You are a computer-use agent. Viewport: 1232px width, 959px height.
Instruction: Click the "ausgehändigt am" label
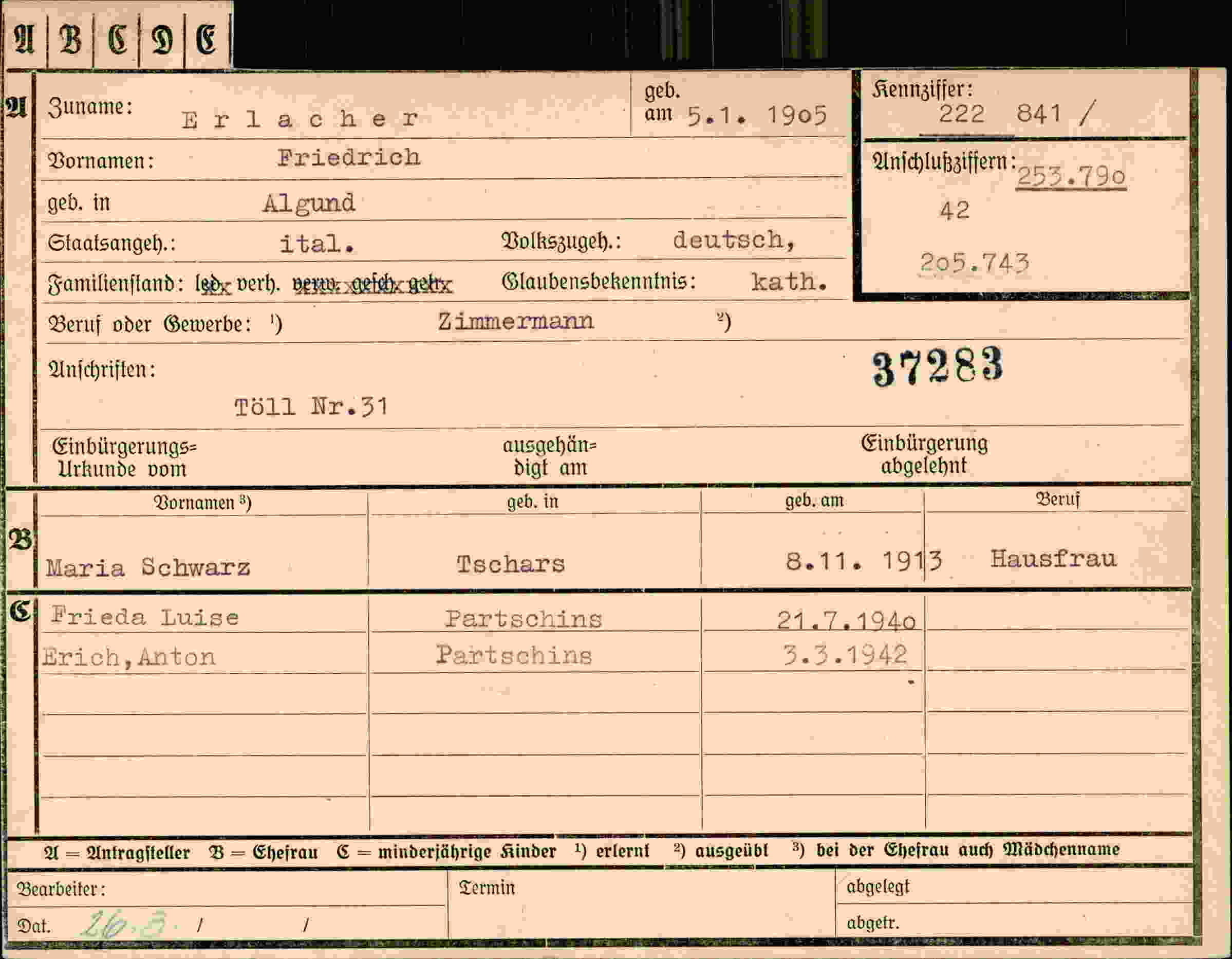point(550,457)
